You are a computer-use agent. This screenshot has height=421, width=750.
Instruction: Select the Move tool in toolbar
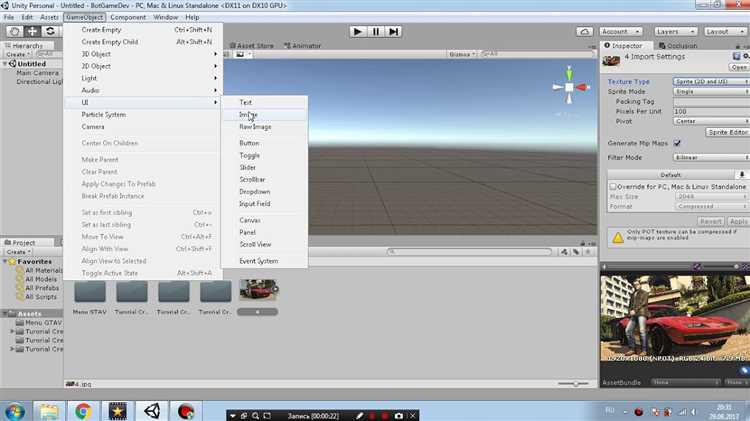[32, 32]
